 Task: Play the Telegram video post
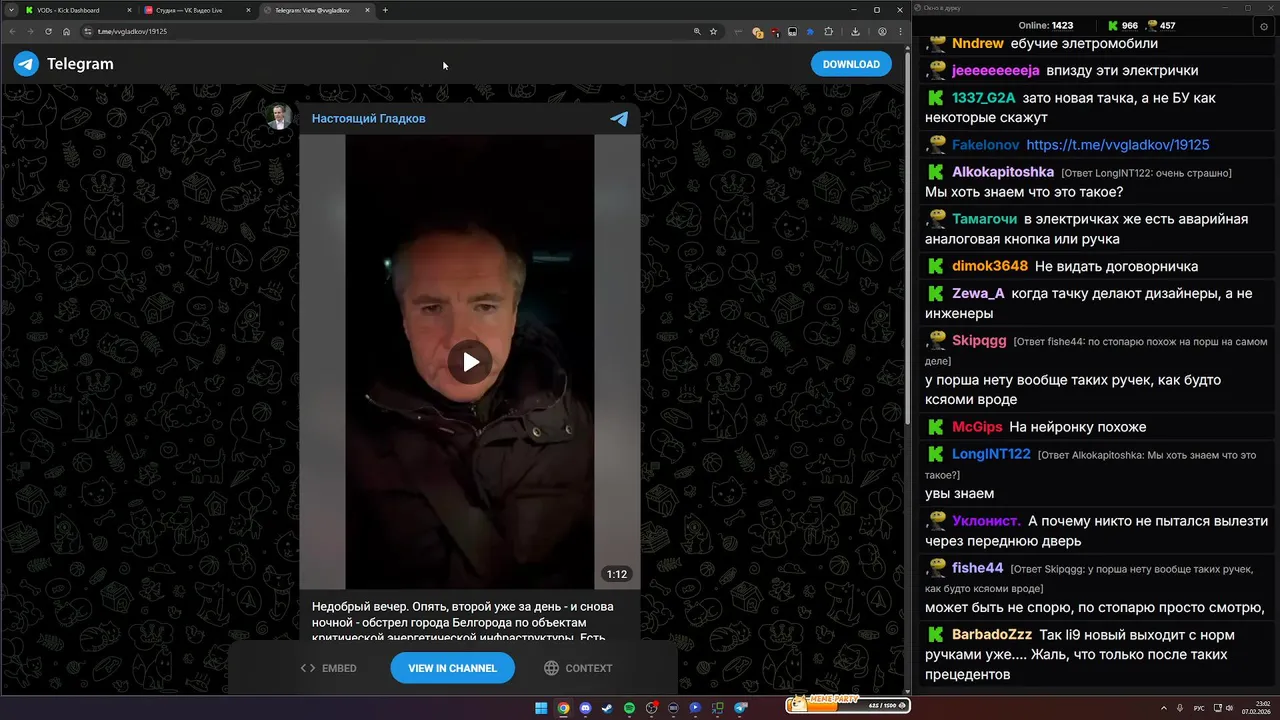(x=470, y=362)
